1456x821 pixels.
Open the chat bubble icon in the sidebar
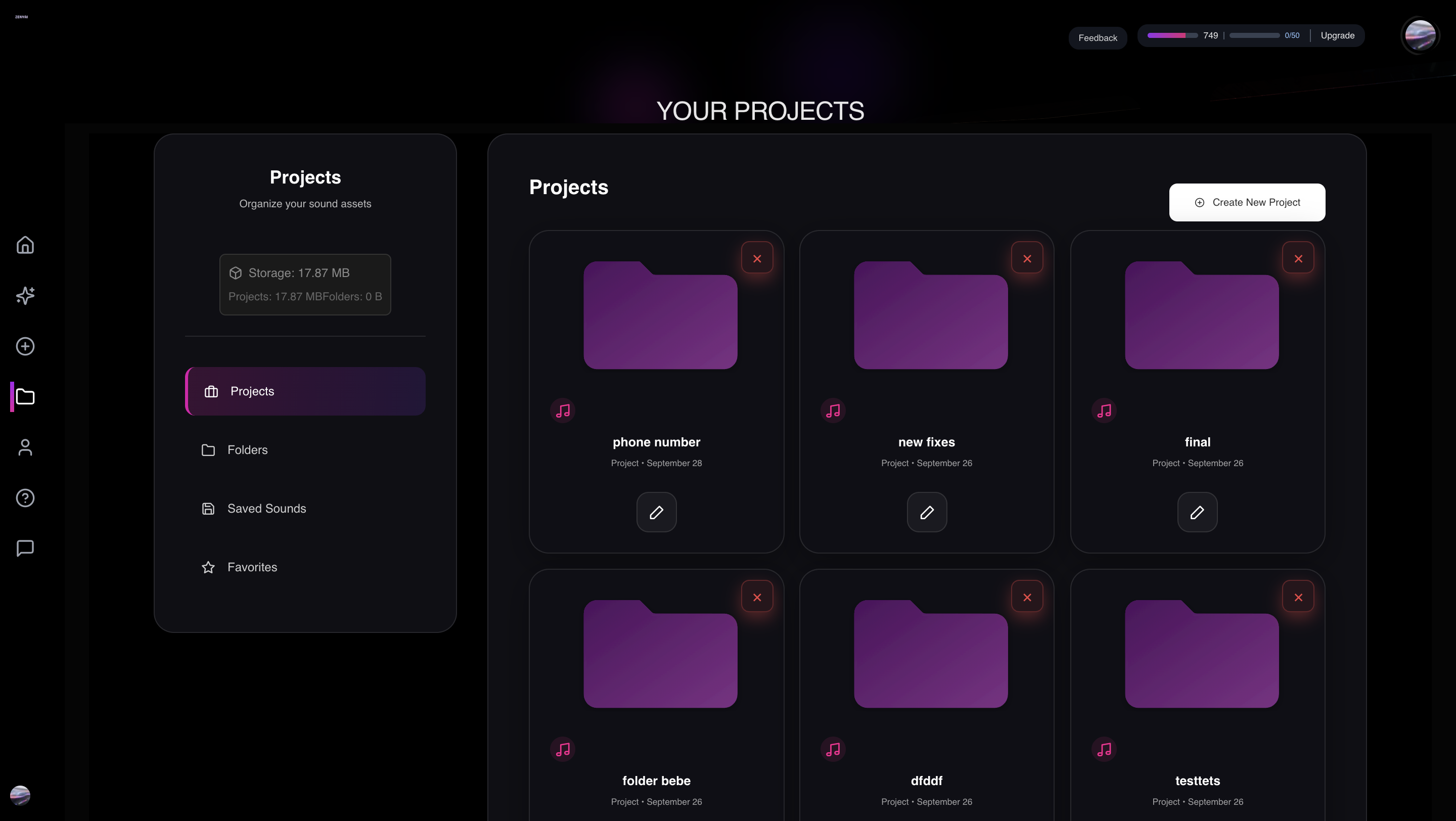click(25, 548)
